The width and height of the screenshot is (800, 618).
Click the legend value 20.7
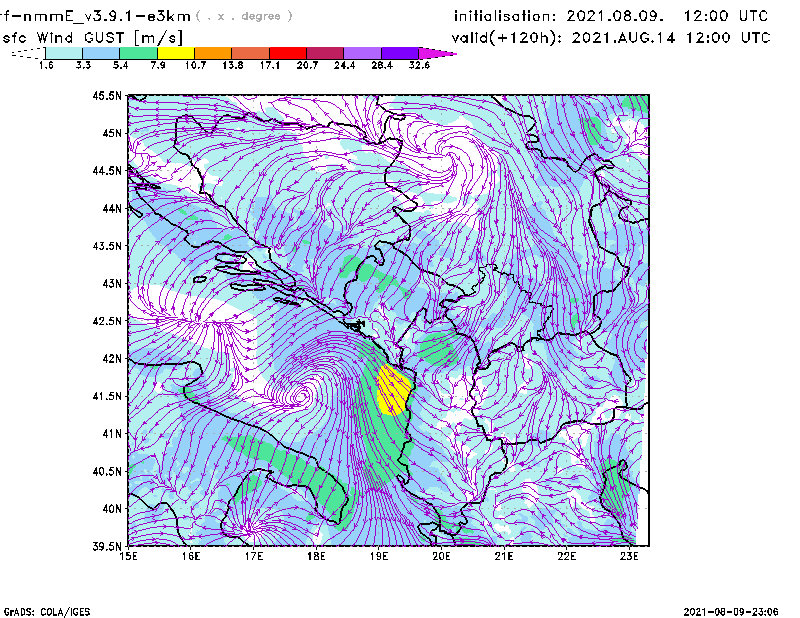307,65
